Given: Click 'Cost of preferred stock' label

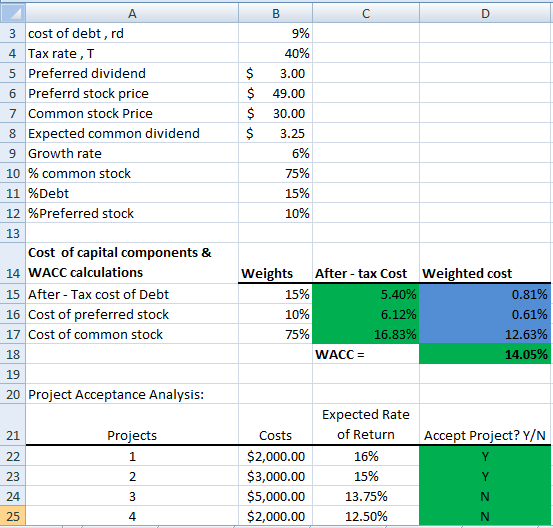Looking at the screenshot, I should click(x=132, y=314).
